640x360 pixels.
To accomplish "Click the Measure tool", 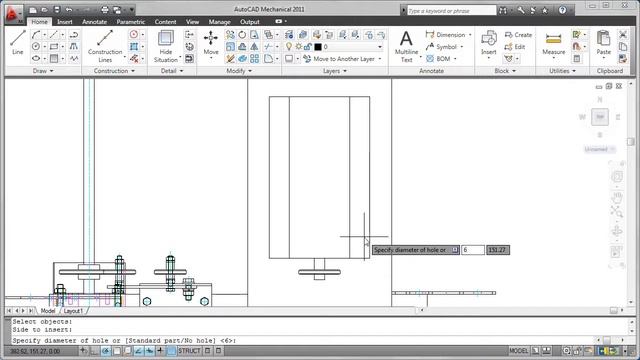I will point(553,44).
